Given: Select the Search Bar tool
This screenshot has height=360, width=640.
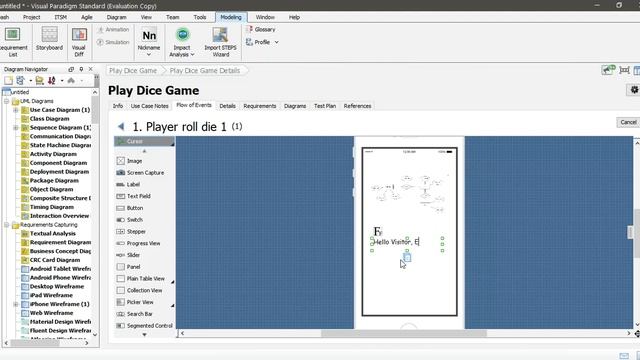Looking at the screenshot, I should (x=134, y=314).
